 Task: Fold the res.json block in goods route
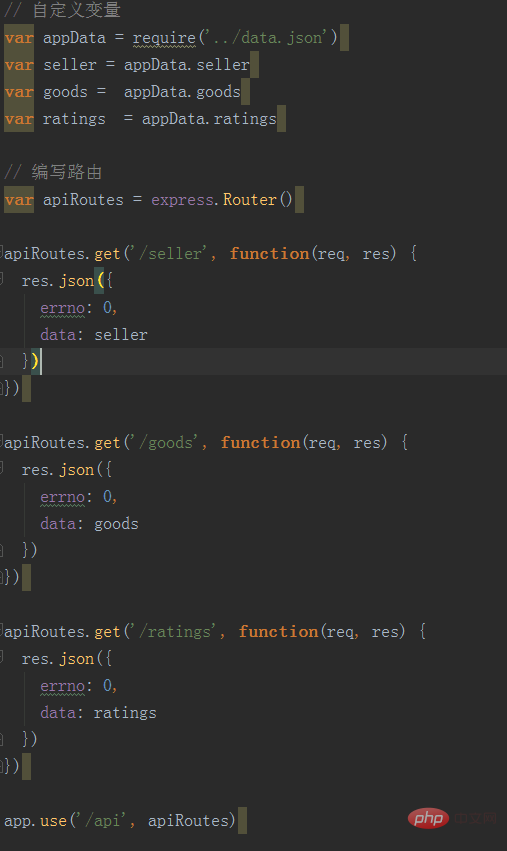(2, 469)
